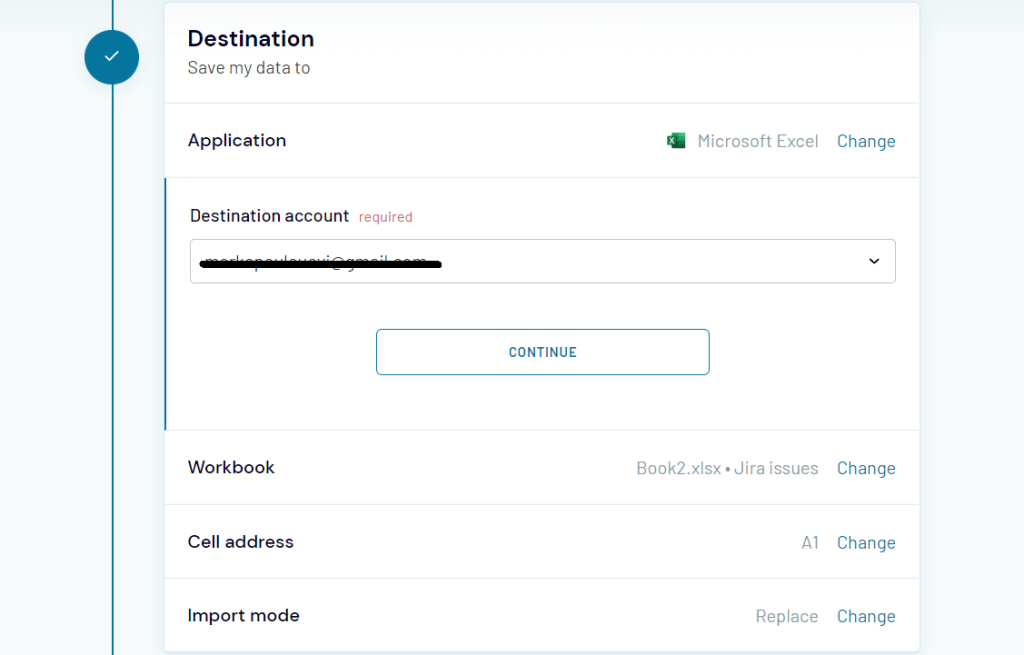Change the selected Workbook
1024x655 pixels.
pyautogui.click(x=865, y=467)
